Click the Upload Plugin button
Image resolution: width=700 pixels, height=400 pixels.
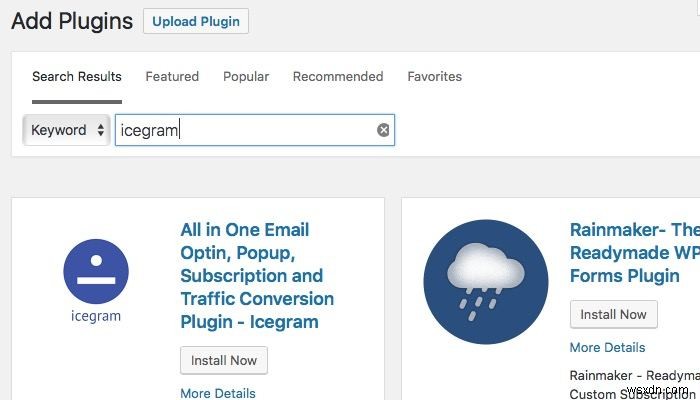click(196, 21)
